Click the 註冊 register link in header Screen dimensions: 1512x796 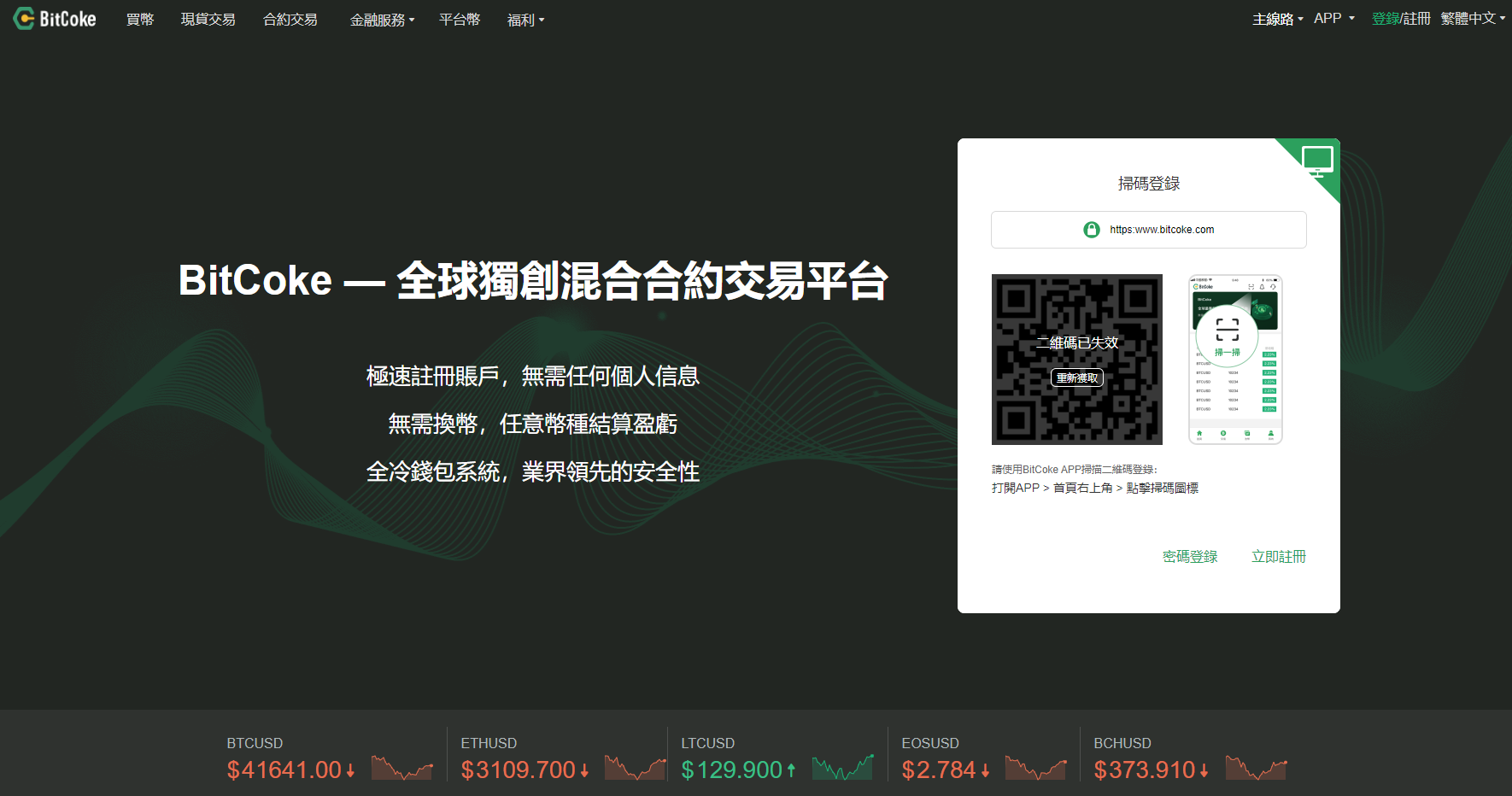1416,19
